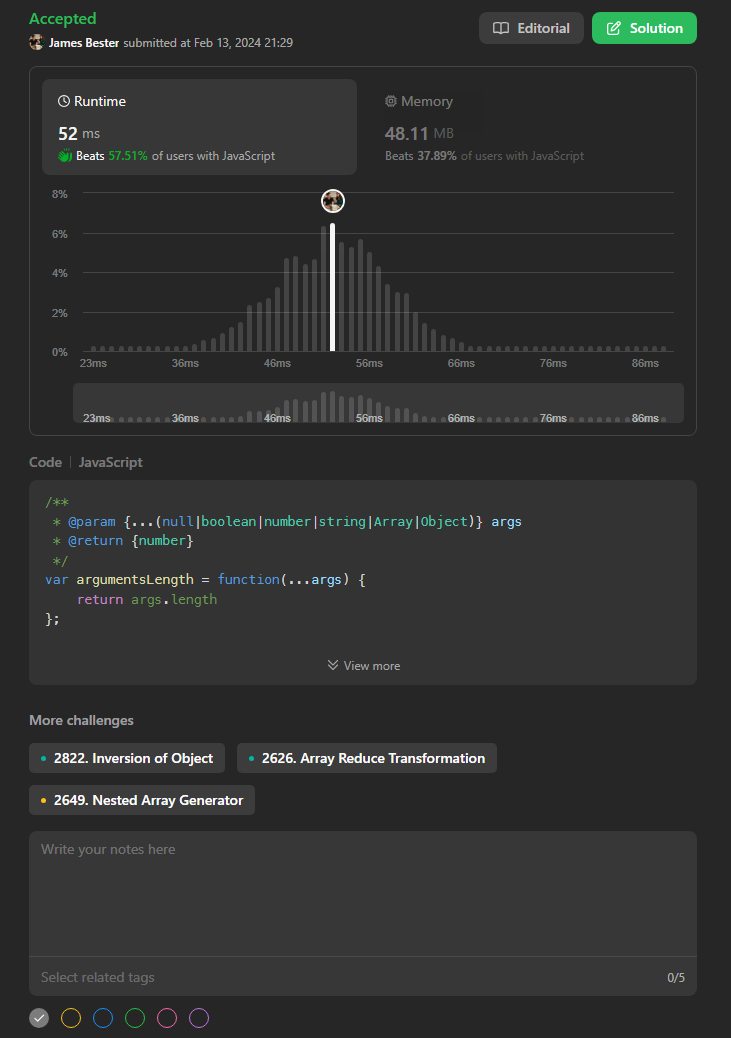Toggle the checkmark circle below the notes box

tap(38, 1018)
